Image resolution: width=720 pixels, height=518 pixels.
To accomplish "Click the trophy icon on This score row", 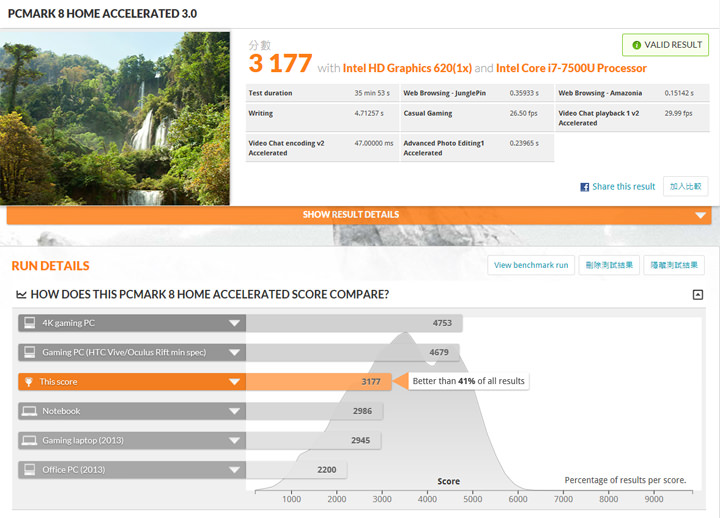I will pyautogui.click(x=29, y=382).
